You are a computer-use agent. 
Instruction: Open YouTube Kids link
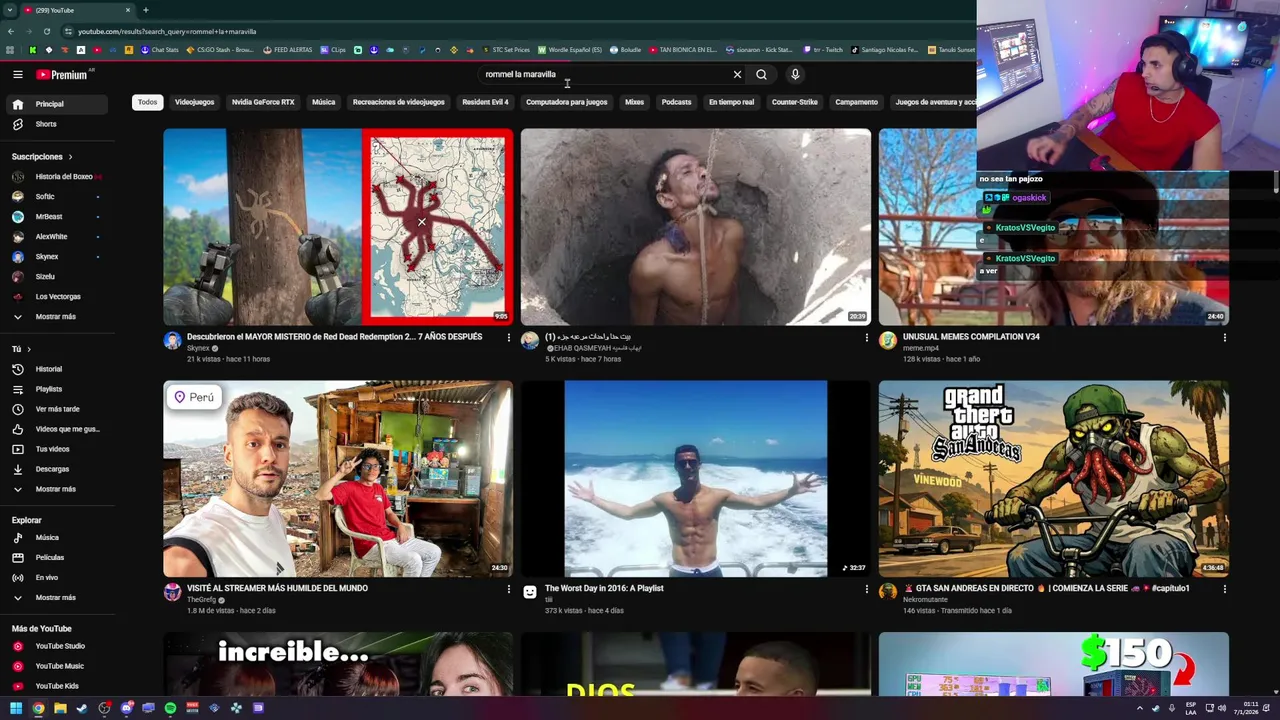click(57, 686)
